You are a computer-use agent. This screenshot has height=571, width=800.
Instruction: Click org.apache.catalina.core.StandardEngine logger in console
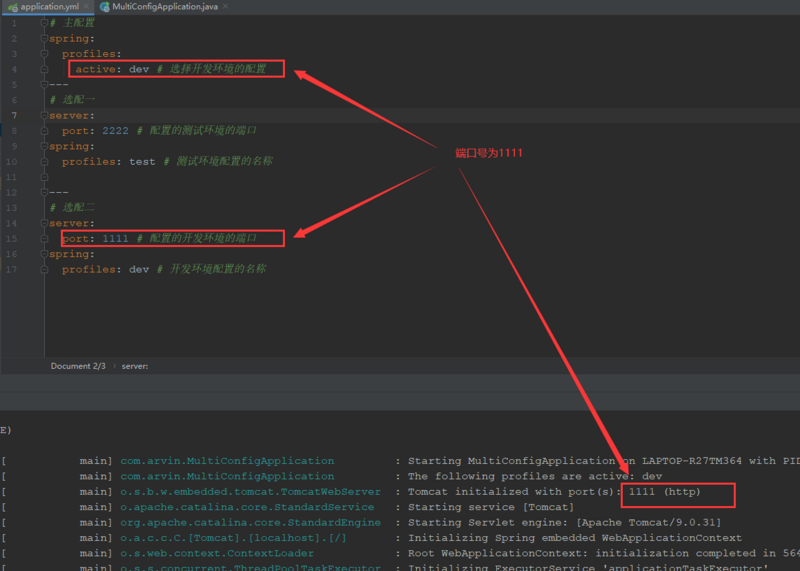click(251, 523)
